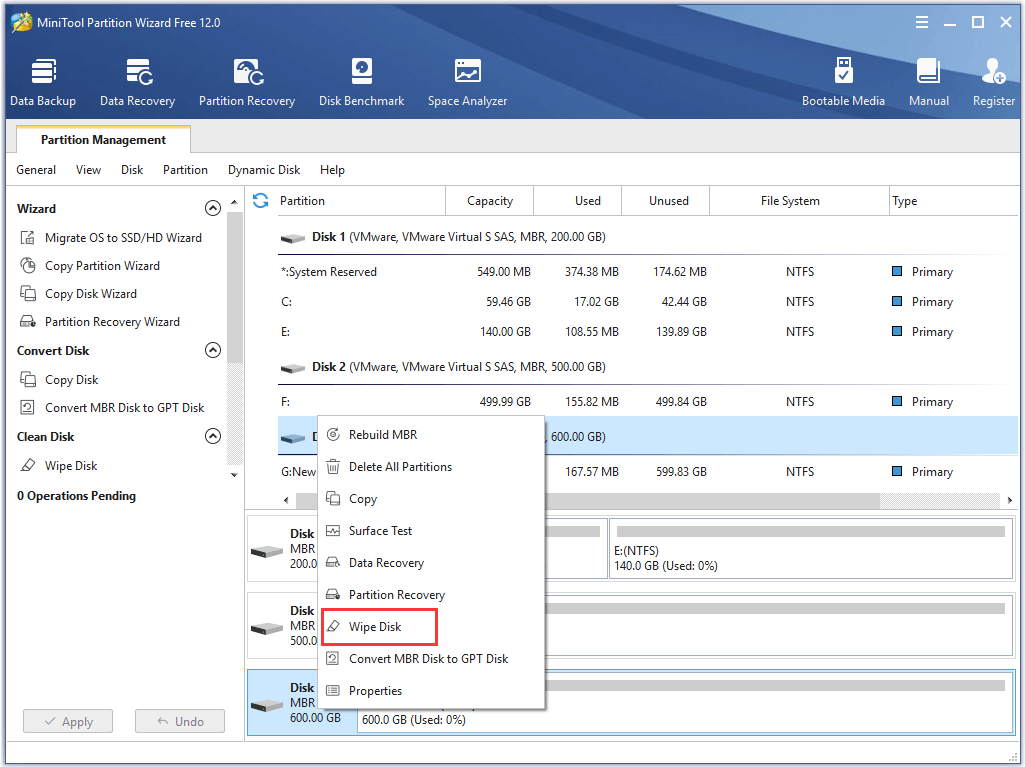Select the E: partition row

(x=648, y=332)
